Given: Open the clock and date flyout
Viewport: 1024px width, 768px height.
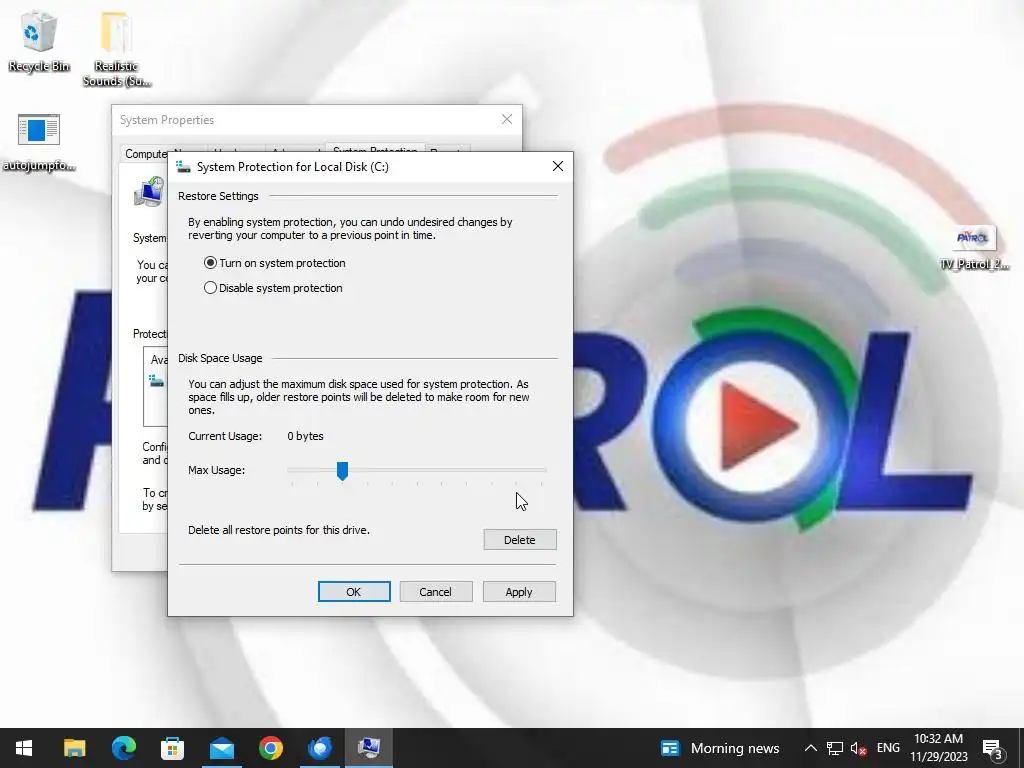Looking at the screenshot, I should pyautogui.click(x=938, y=748).
